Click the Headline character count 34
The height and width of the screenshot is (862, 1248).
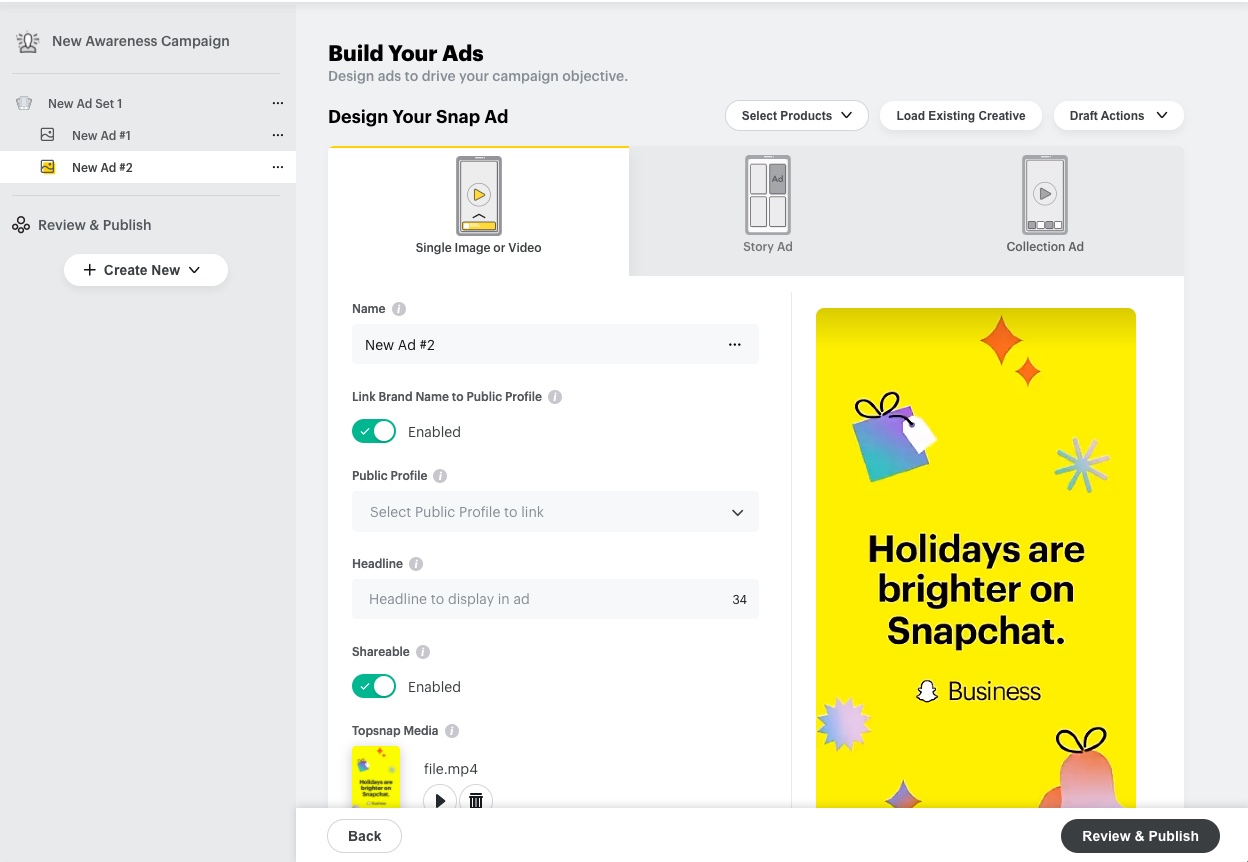(740, 600)
